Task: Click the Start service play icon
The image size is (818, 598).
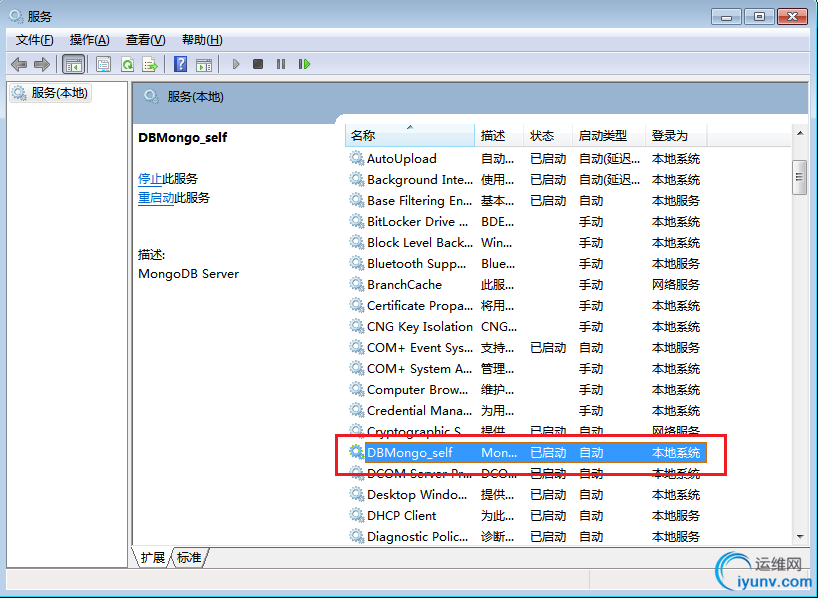Action: (x=236, y=64)
